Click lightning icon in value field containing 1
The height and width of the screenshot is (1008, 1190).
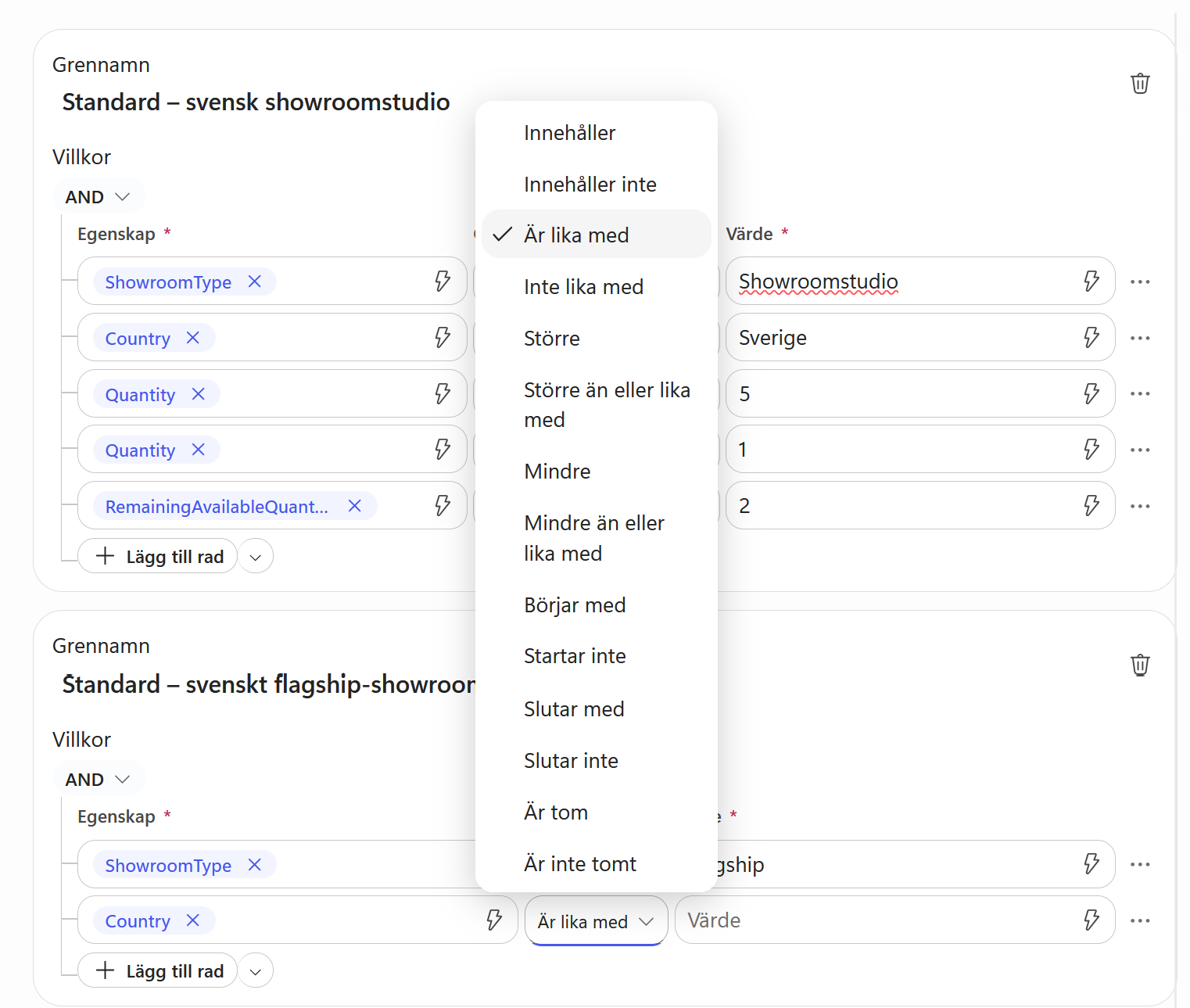pyautogui.click(x=1091, y=449)
